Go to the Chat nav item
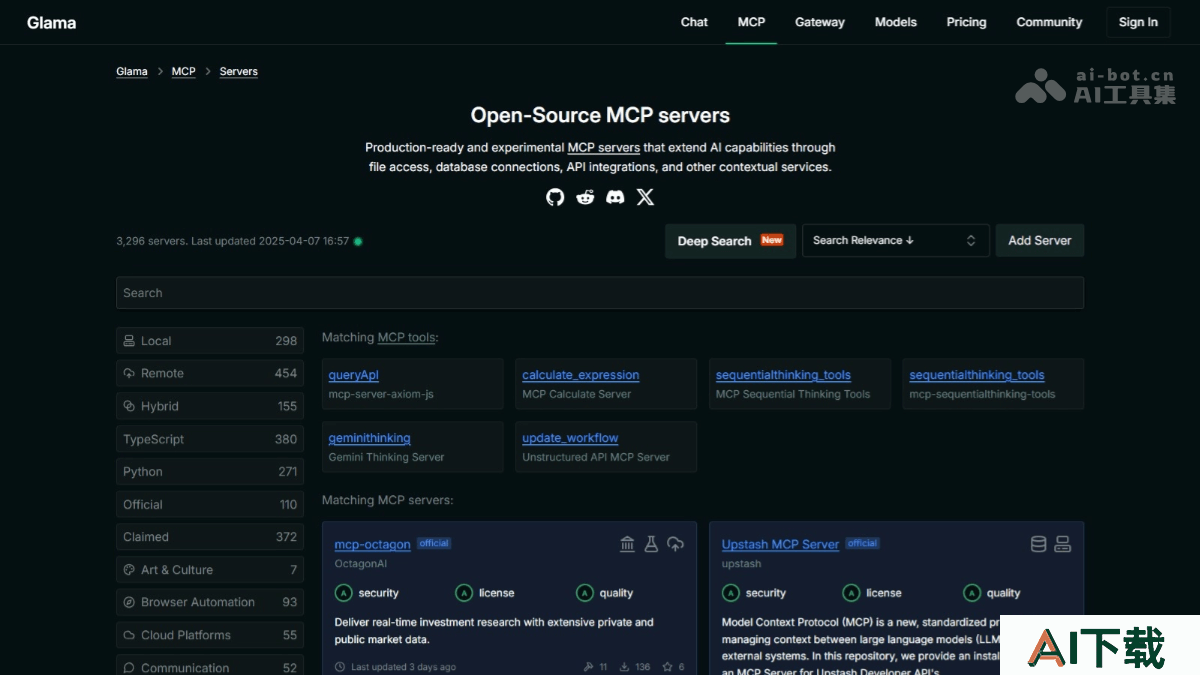The image size is (1200, 675). (694, 22)
